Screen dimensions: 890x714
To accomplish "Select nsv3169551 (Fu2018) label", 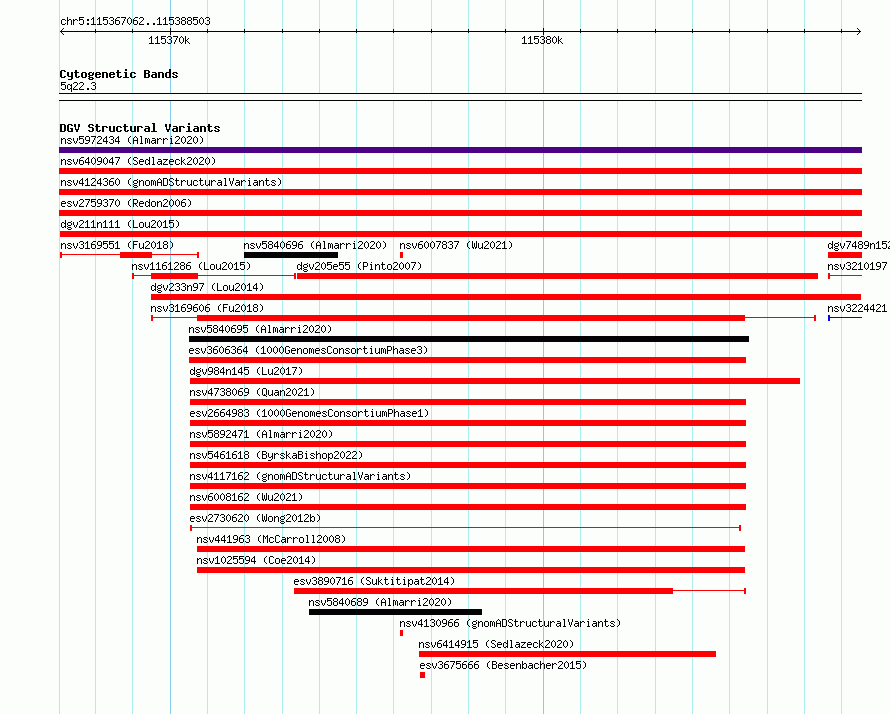I will pyautogui.click(x=117, y=245).
